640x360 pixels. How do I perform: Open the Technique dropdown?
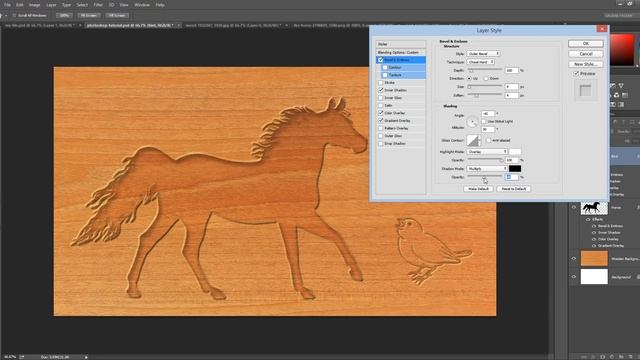480,62
